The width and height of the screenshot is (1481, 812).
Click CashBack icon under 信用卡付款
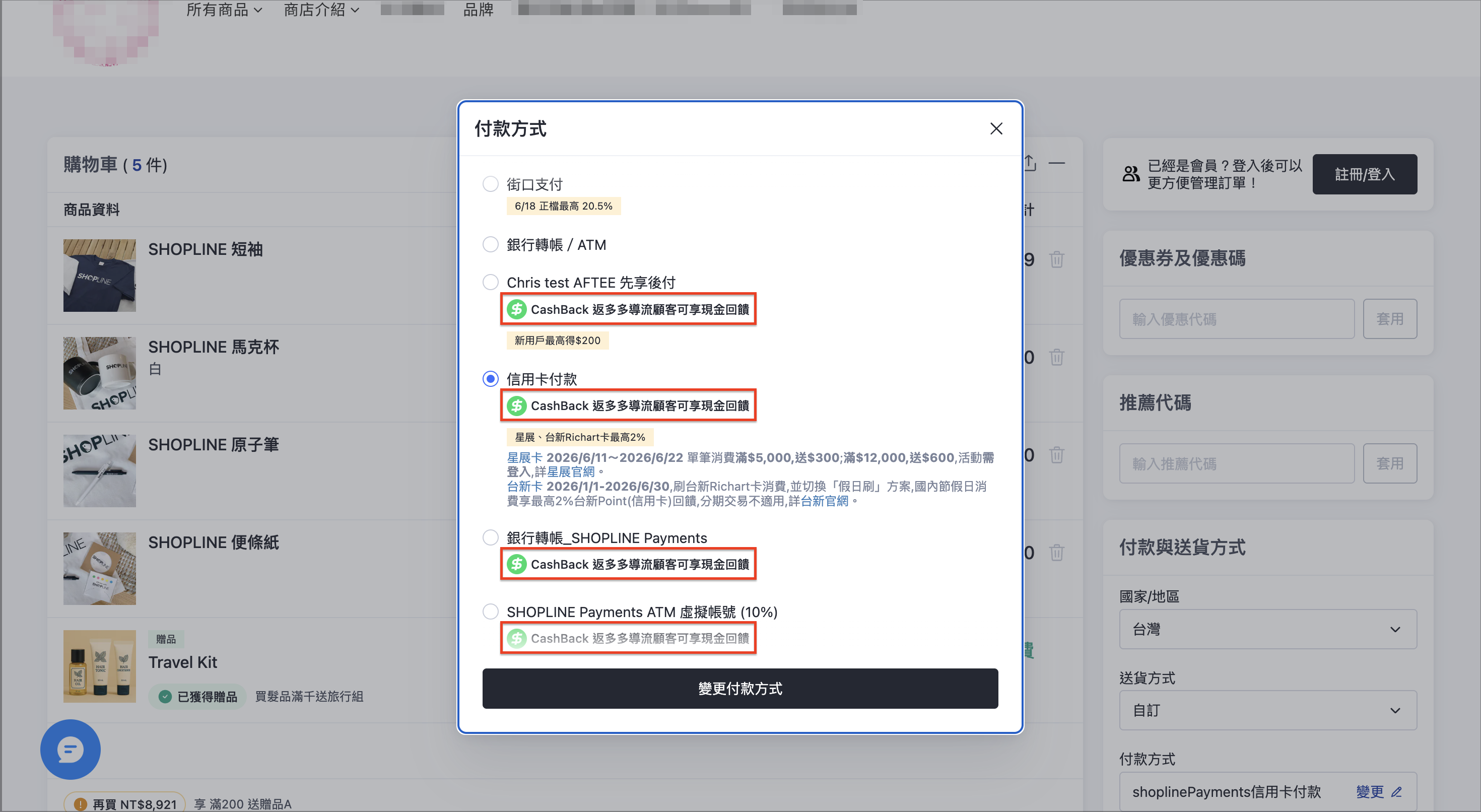[x=516, y=405]
